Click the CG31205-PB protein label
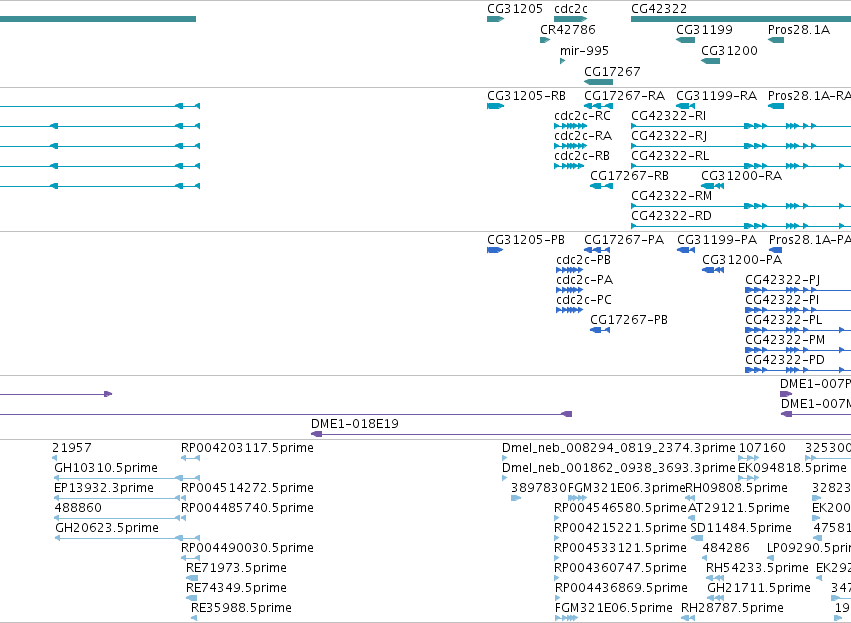Viewport: 851px width, 623px height. click(x=526, y=240)
